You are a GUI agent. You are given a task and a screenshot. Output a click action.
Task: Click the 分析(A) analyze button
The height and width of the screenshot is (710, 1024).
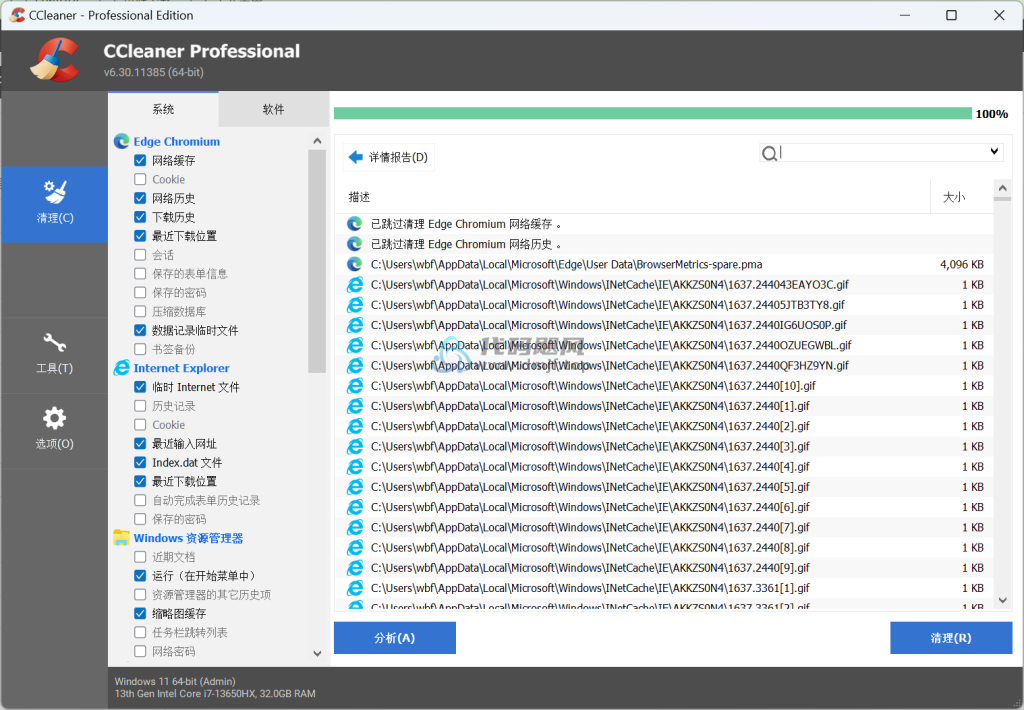395,637
